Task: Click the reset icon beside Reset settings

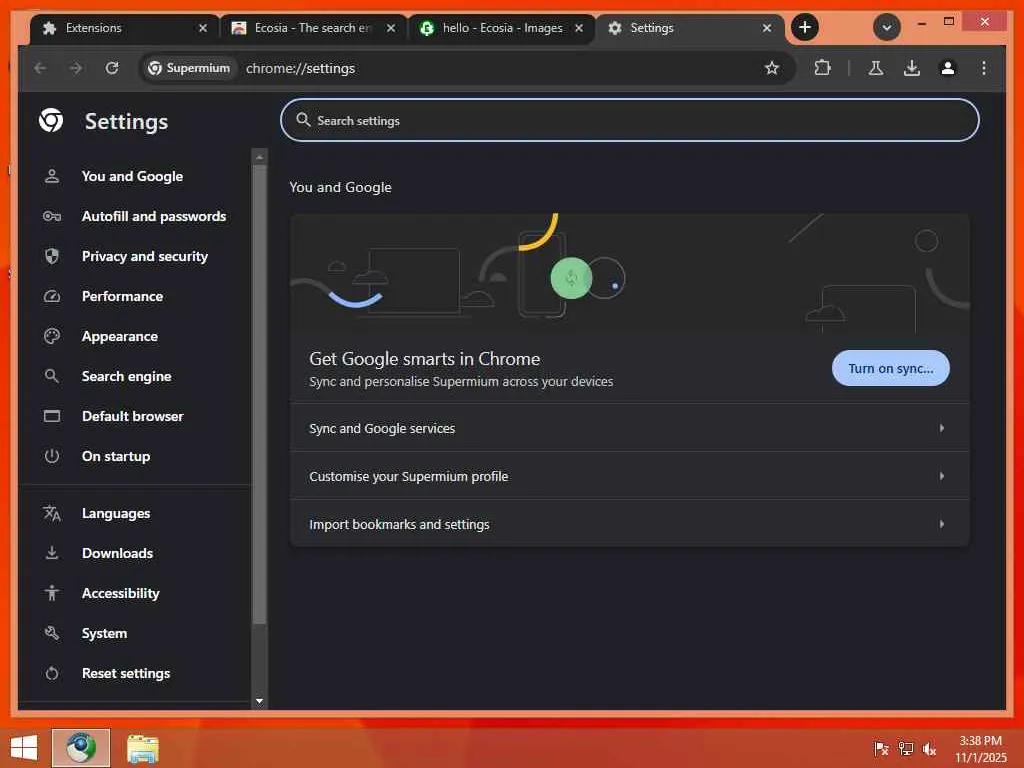Action: pos(52,673)
